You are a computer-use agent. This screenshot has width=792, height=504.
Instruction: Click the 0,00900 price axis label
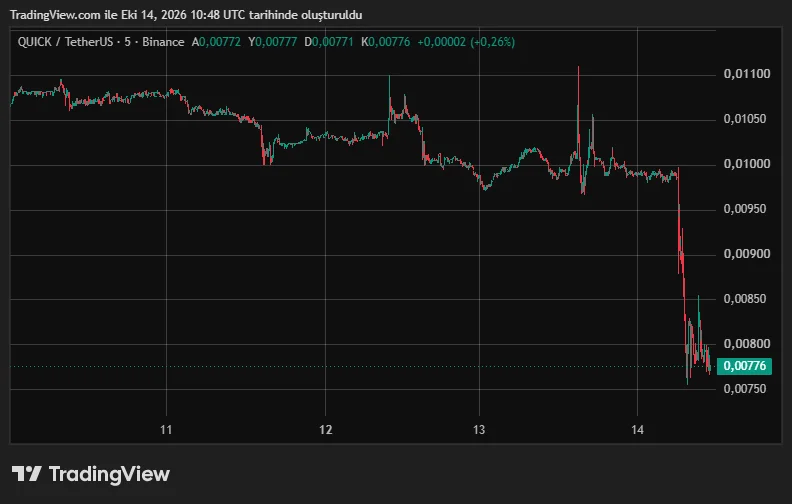[x=747, y=254]
